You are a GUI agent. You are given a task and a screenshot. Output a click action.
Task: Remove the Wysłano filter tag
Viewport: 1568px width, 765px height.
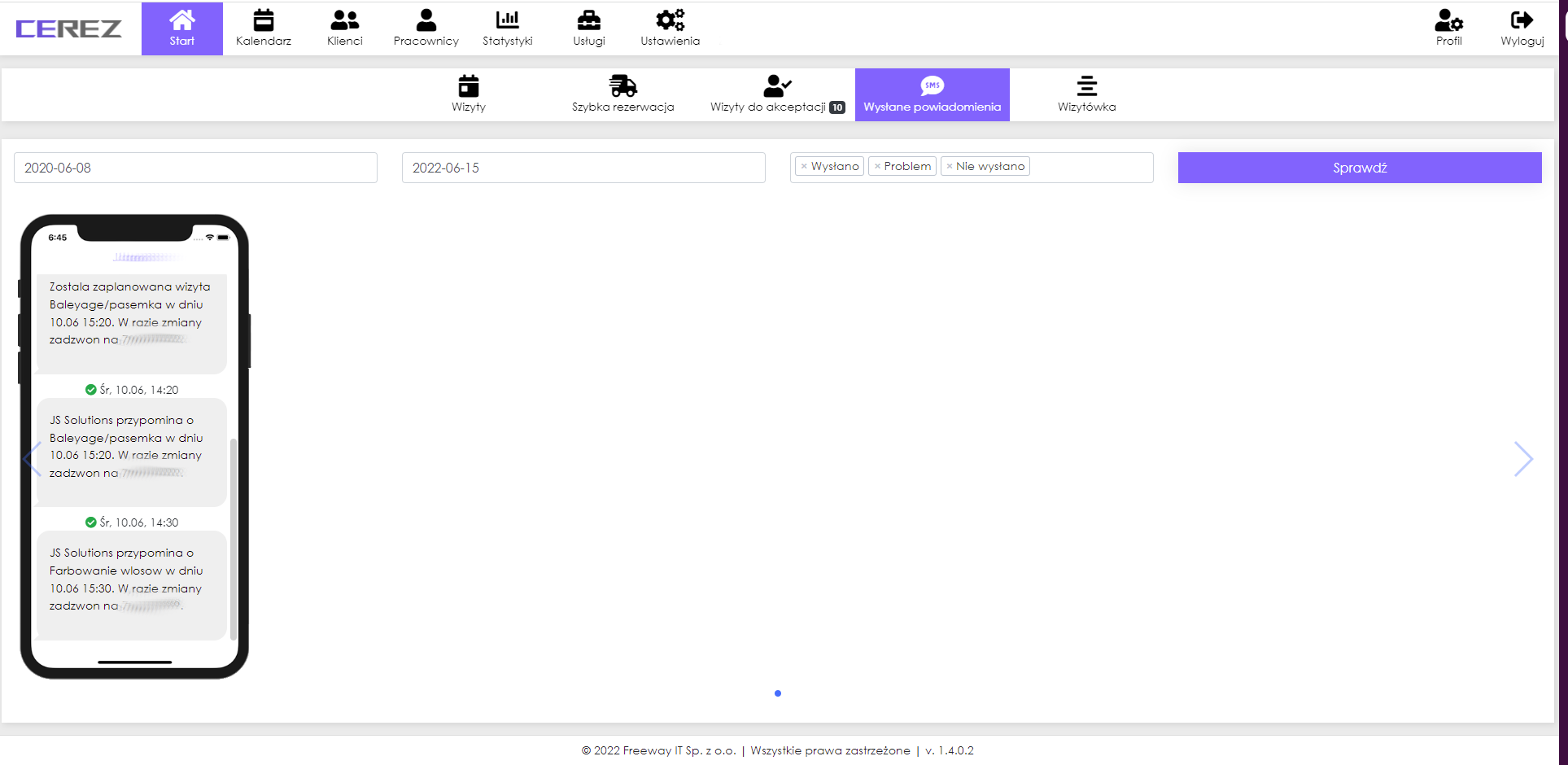804,167
